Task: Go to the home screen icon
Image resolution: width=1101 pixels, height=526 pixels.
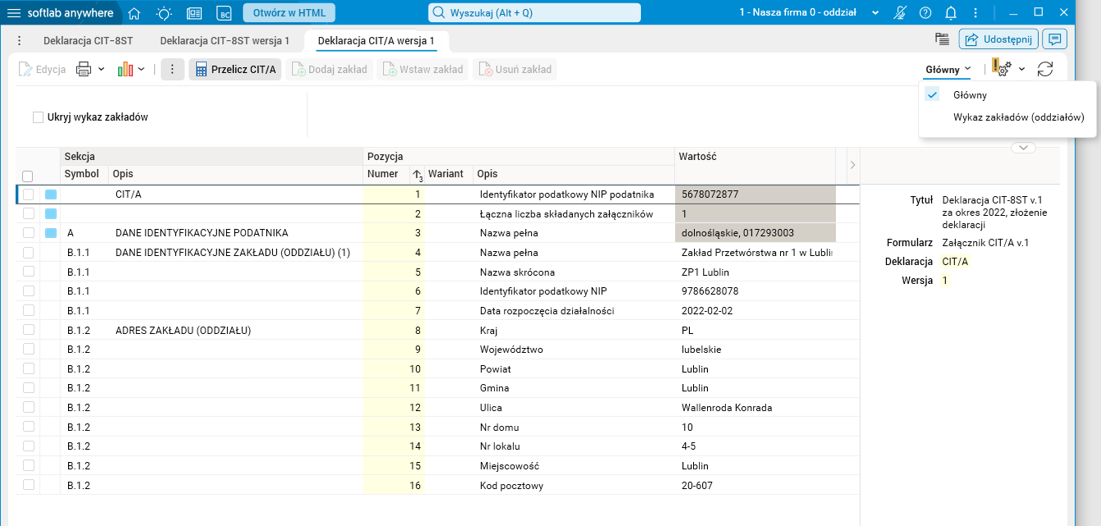Action: pyautogui.click(x=134, y=13)
